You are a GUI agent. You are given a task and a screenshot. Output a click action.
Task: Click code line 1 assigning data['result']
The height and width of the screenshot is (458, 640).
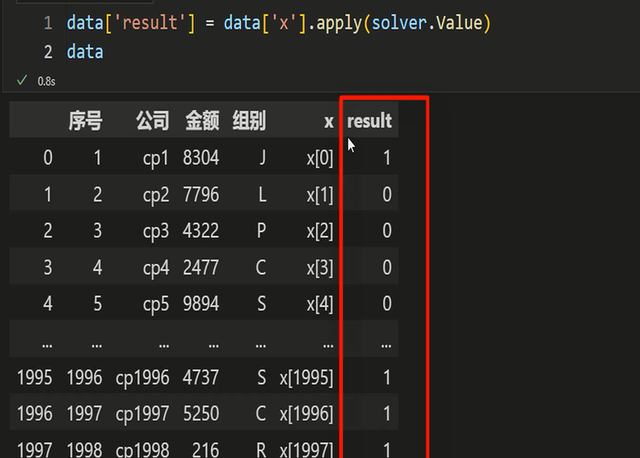click(x=278, y=23)
